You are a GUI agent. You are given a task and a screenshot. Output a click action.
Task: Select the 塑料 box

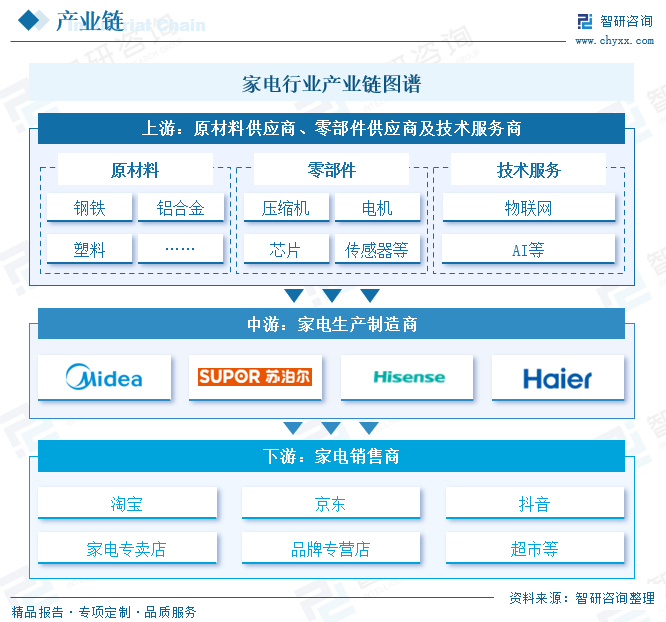89,249
